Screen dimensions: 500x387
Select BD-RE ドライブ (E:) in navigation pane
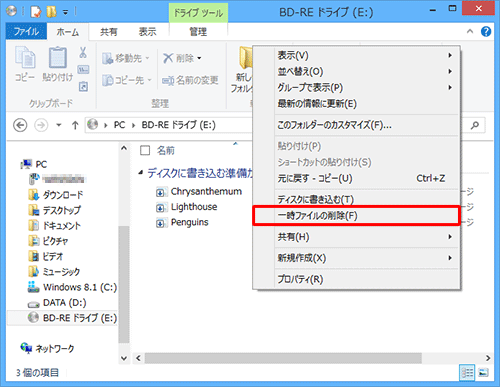point(63,318)
